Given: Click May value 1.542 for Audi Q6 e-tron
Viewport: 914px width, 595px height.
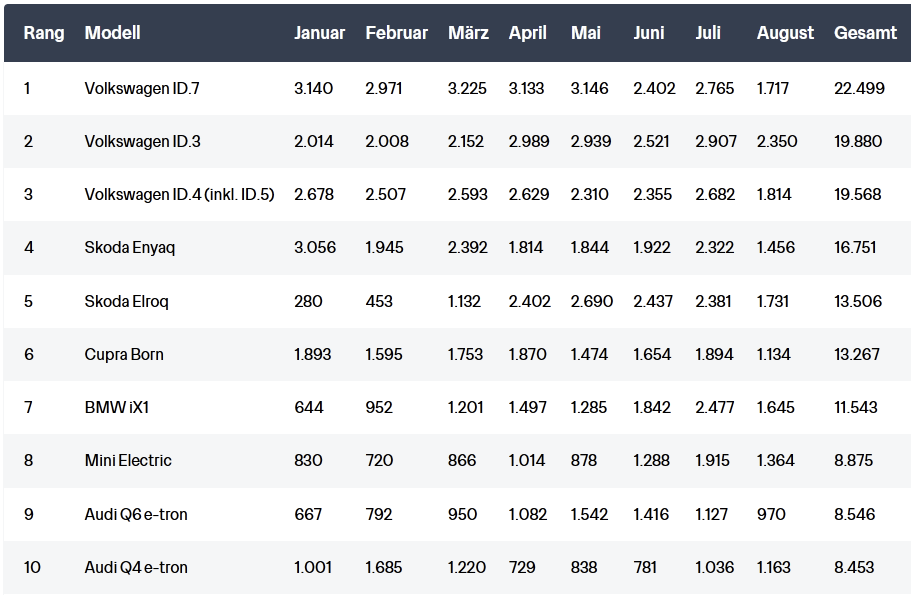Looking at the screenshot, I should (x=589, y=515).
